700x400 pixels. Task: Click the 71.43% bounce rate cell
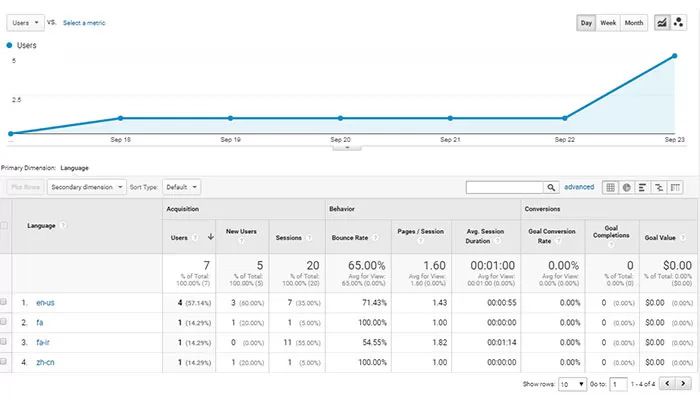coord(374,303)
